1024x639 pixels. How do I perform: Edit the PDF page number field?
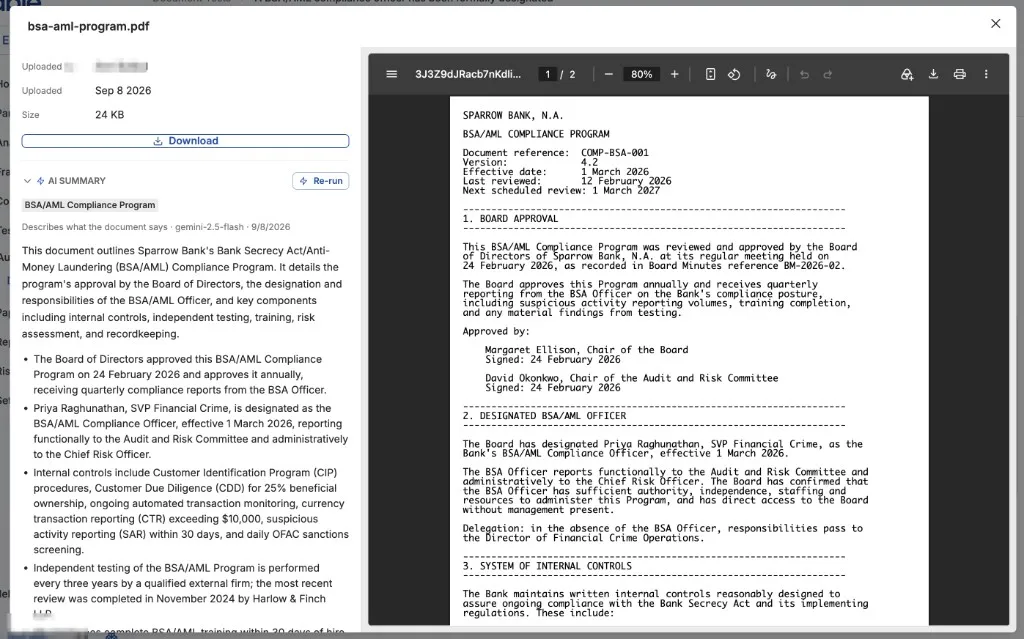[x=547, y=74]
